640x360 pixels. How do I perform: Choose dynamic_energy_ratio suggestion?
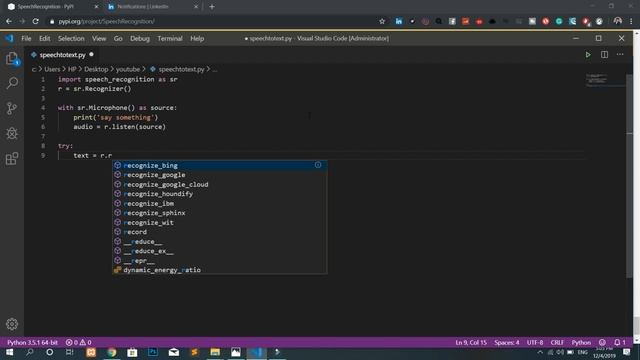[220, 270]
